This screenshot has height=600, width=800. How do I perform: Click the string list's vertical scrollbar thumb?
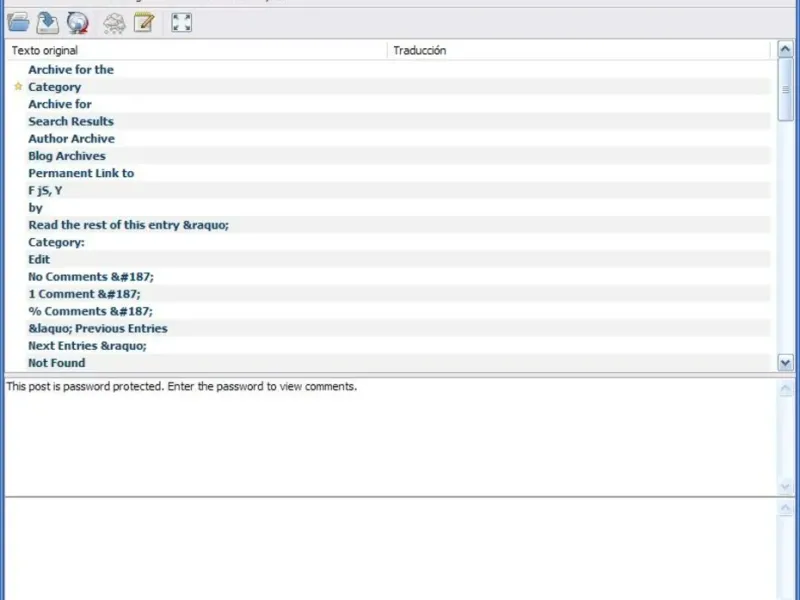785,89
